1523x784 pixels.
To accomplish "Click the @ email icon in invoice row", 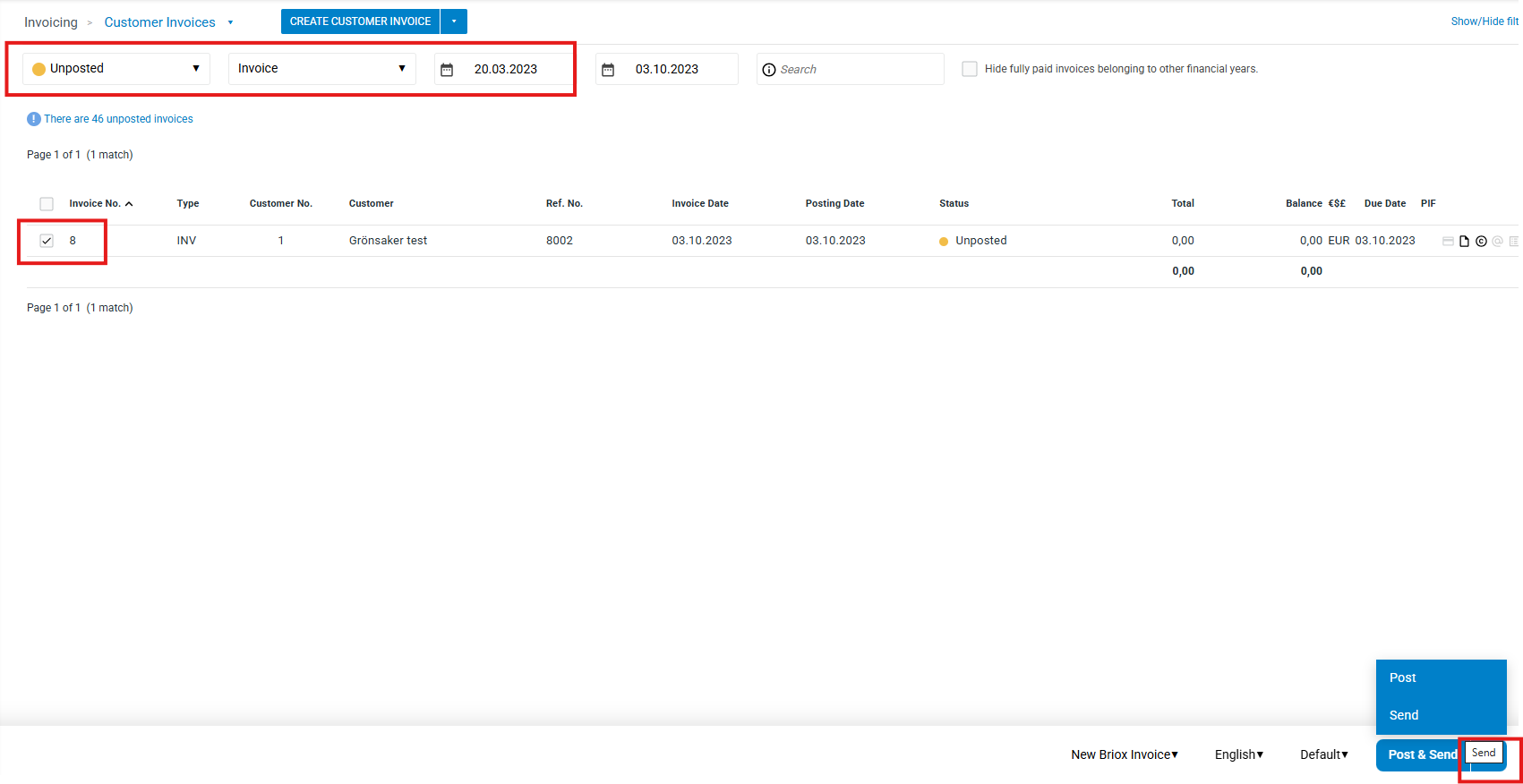I will click(x=1497, y=241).
